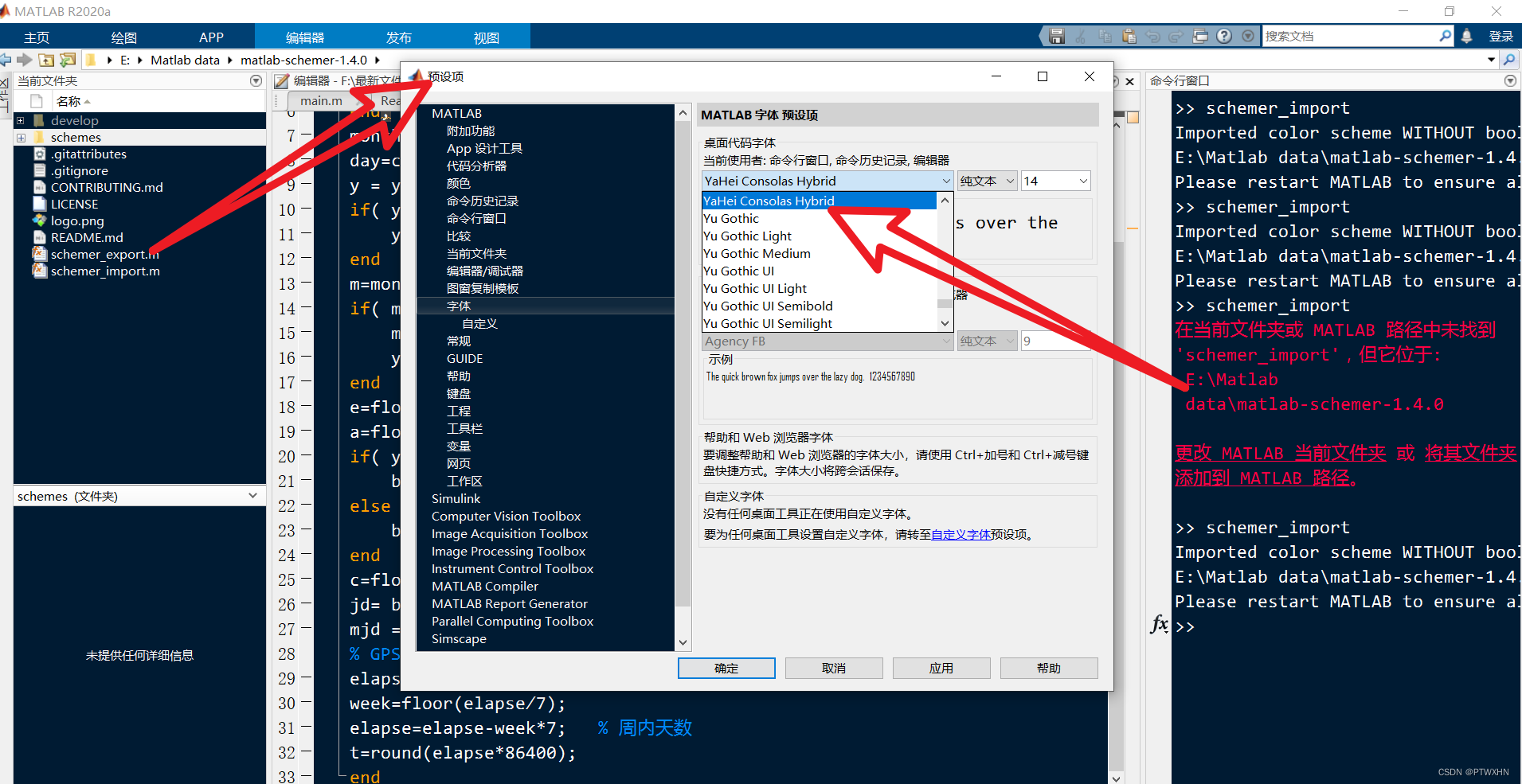Switch to the 发布 ribbon tab
This screenshot has height=784, width=1522.
pos(399,37)
